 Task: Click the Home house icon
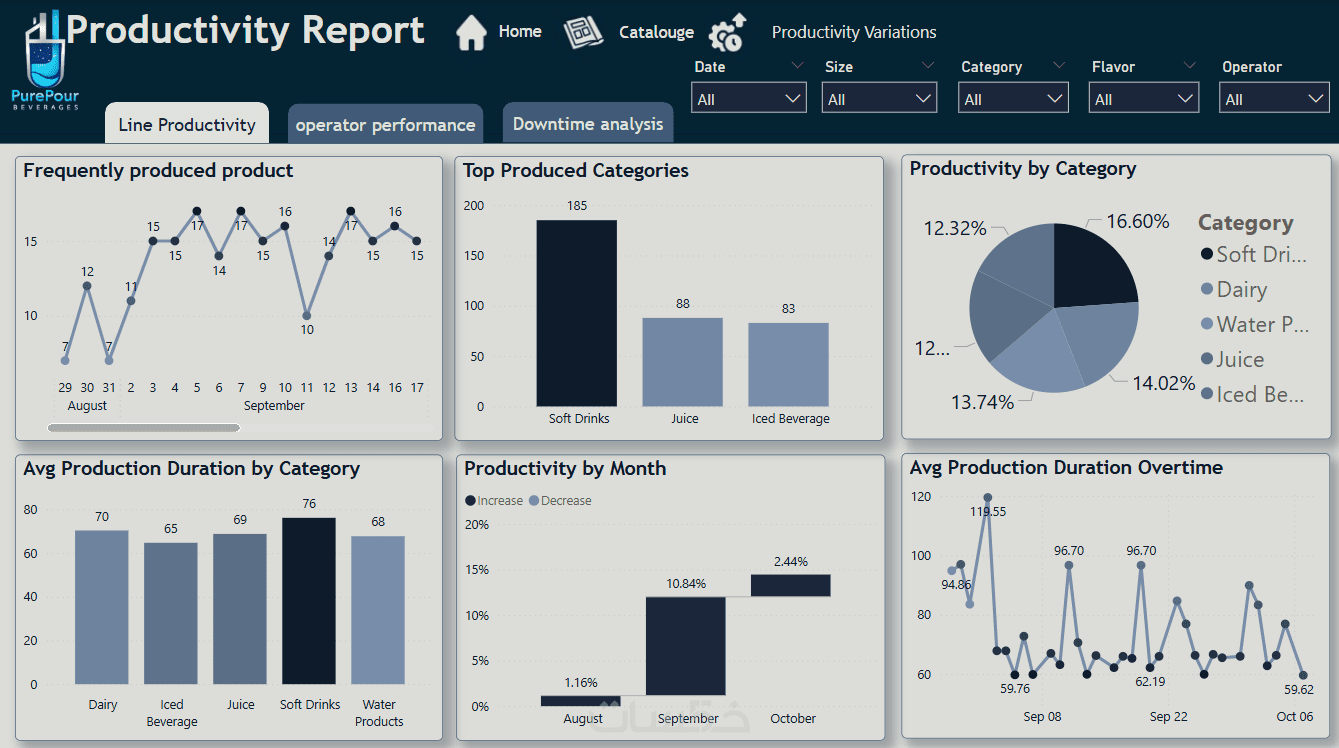471,33
